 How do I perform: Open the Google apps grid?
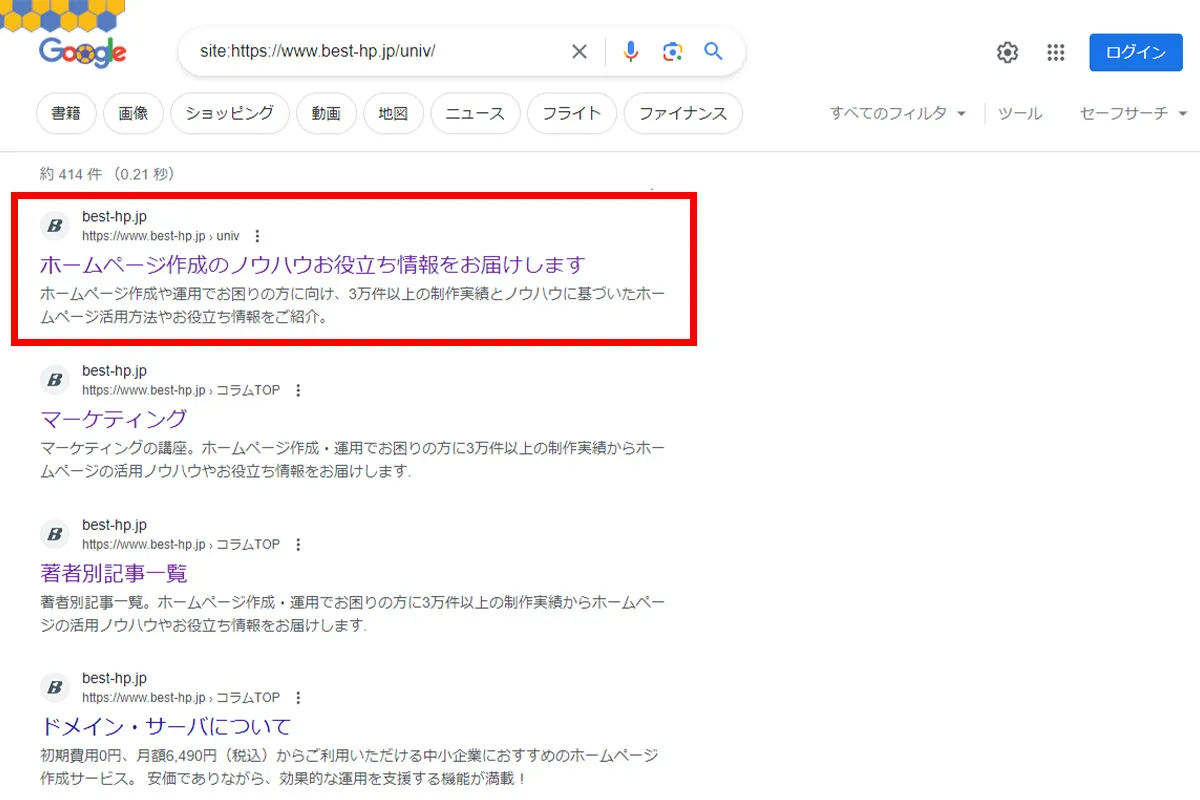click(x=1055, y=51)
